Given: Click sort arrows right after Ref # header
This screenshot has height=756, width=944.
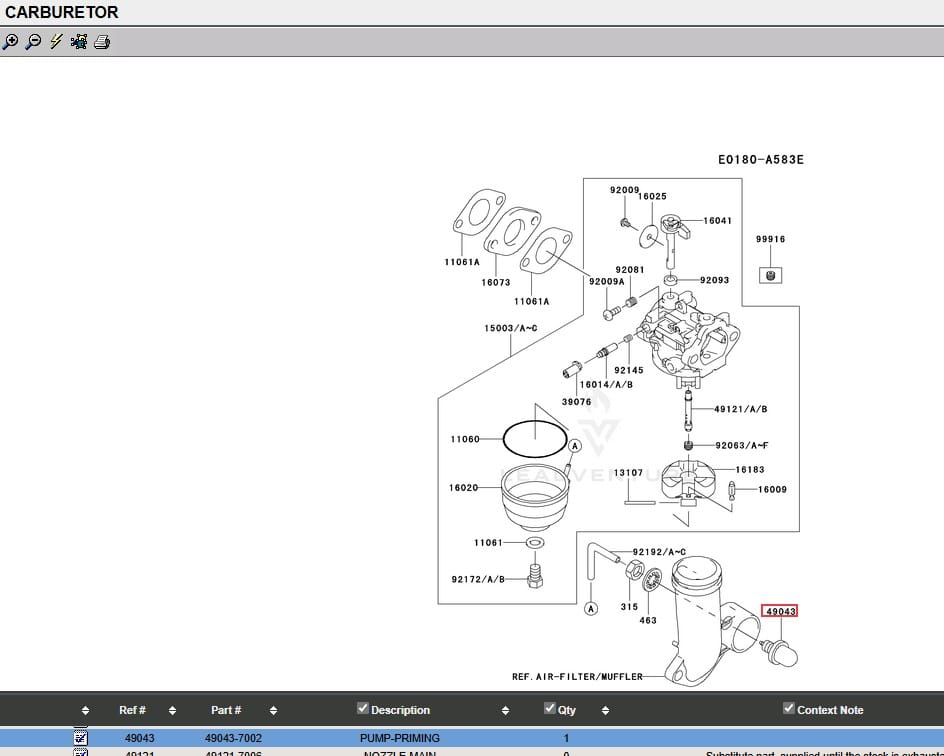Looking at the screenshot, I should point(172,711).
